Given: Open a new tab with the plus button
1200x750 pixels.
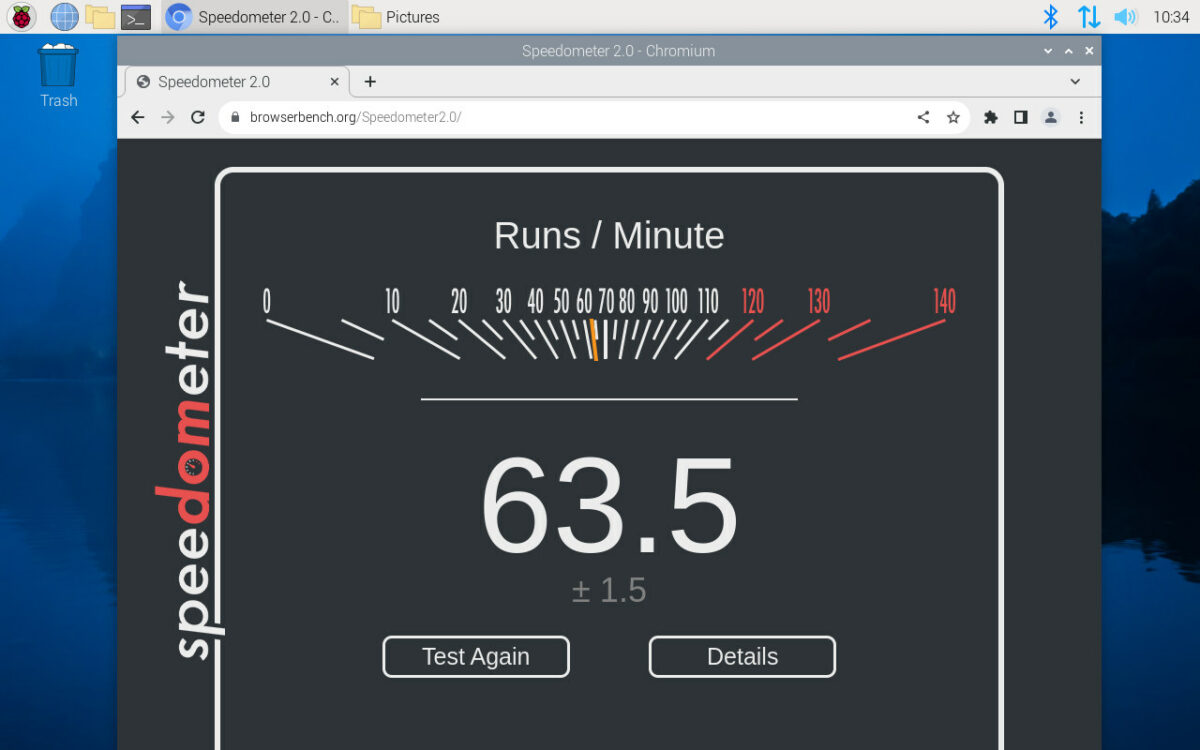Looking at the screenshot, I should click(370, 82).
